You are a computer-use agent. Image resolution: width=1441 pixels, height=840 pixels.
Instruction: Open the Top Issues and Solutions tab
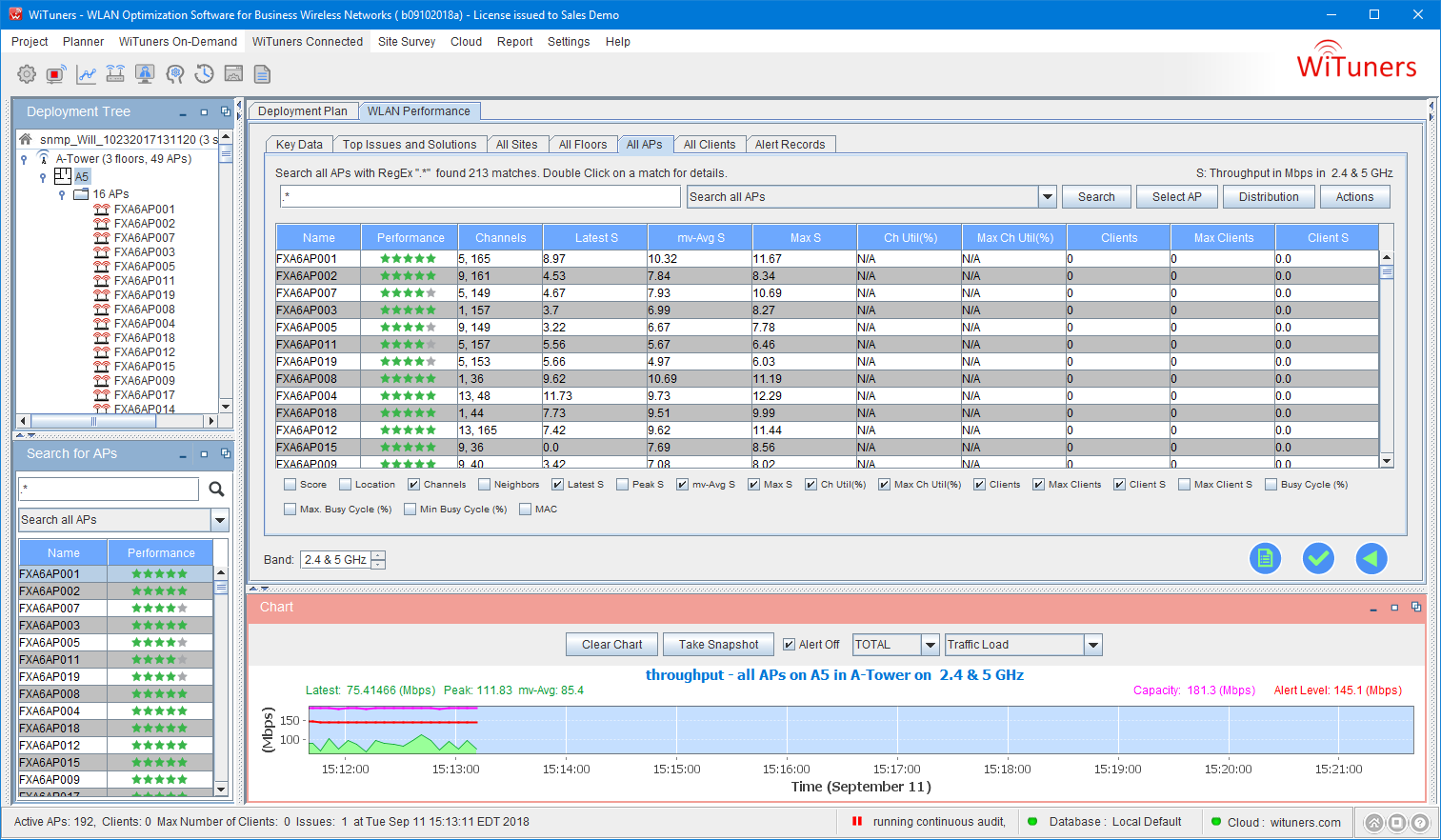coord(410,145)
